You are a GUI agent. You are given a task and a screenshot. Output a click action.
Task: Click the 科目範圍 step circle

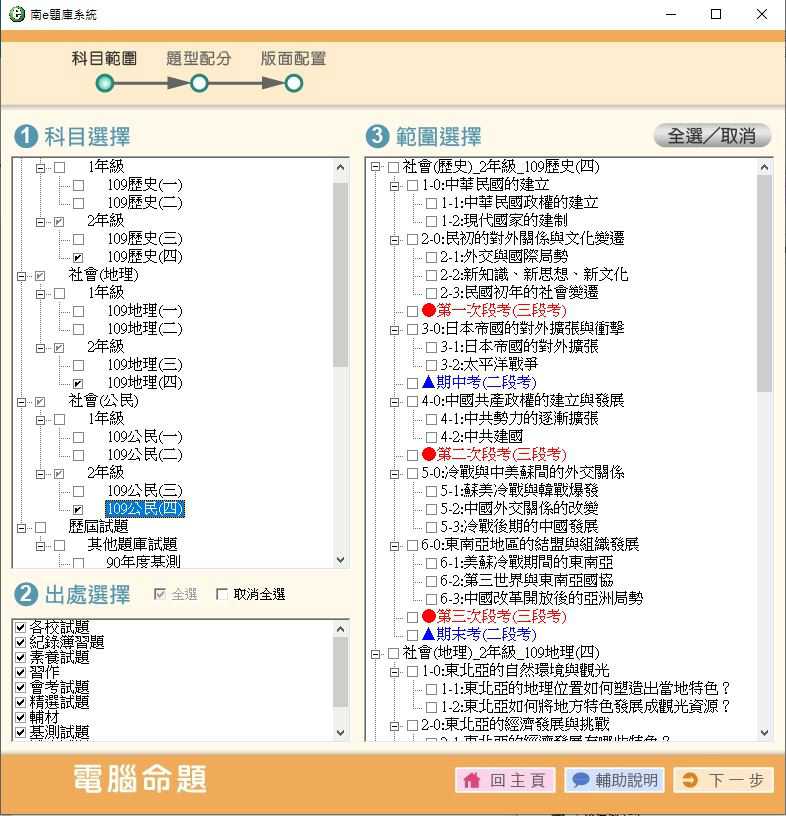(105, 83)
